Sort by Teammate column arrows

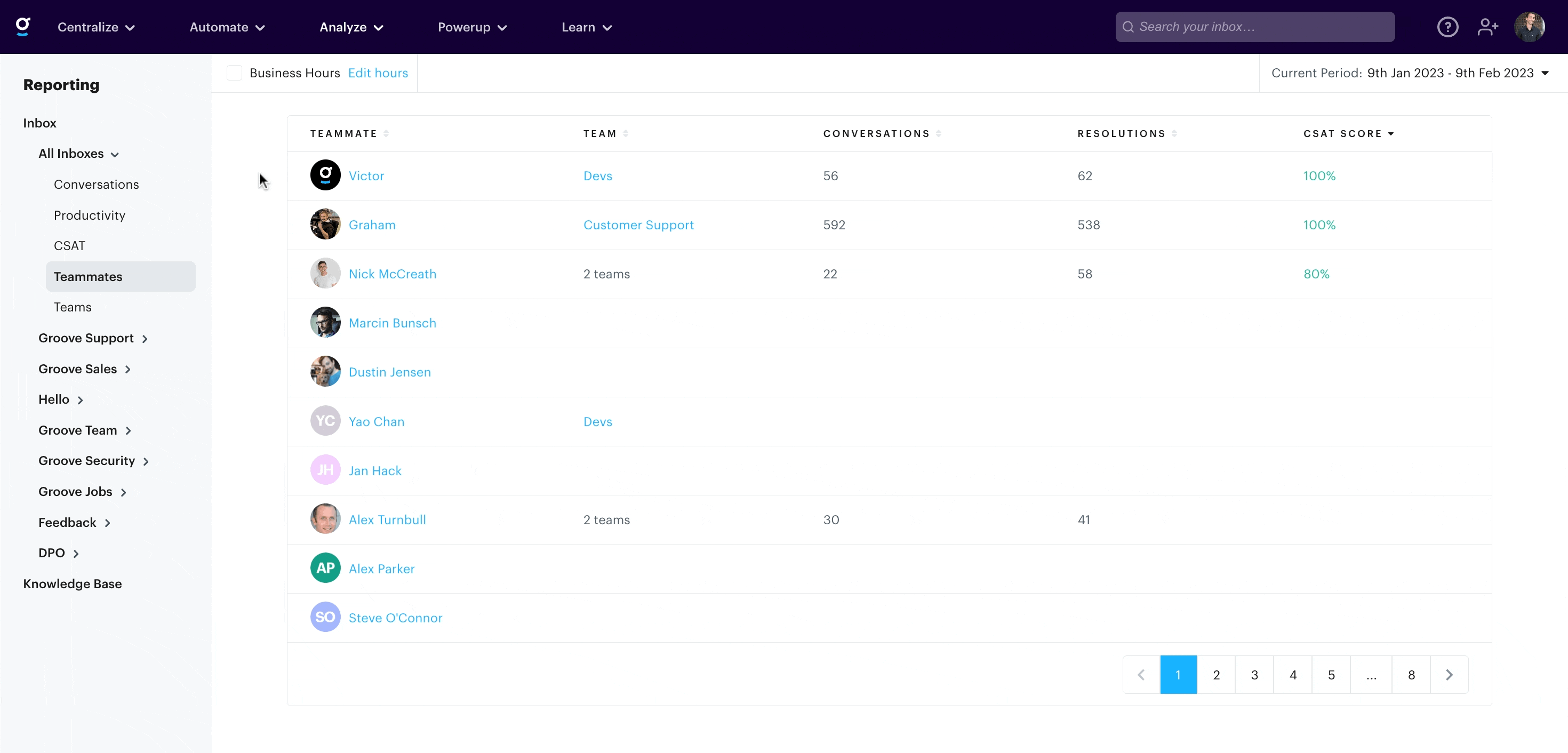[x=386, y=133]
